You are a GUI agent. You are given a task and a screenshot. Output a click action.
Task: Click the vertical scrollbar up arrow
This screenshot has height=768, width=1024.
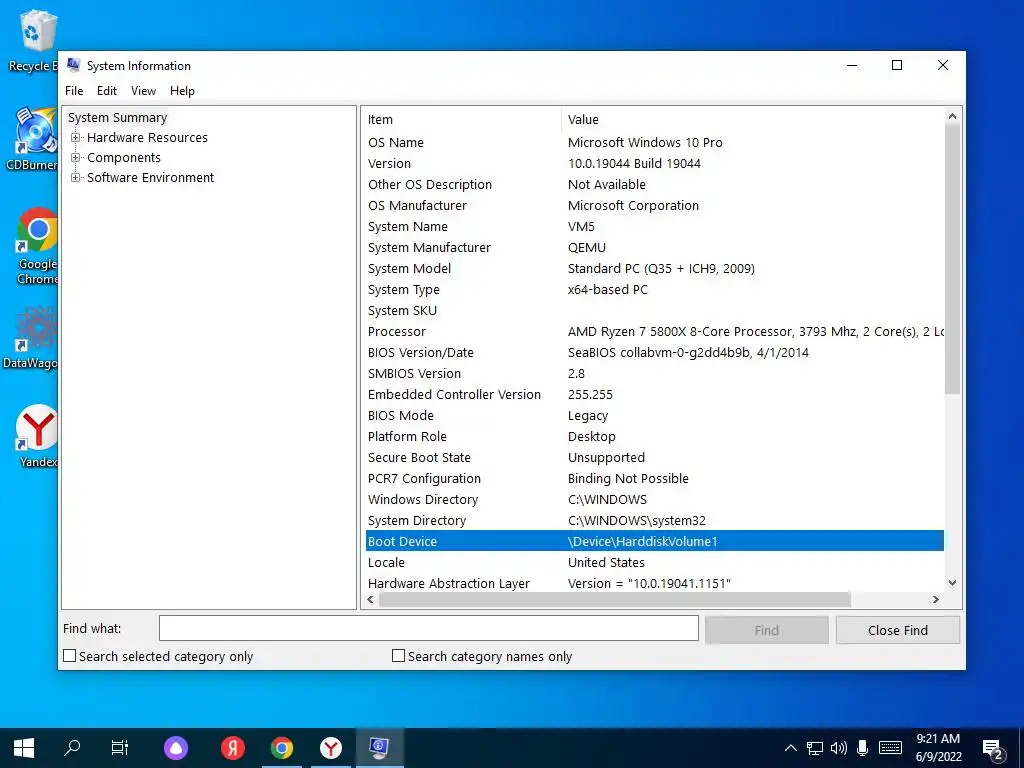coord(952,116)
